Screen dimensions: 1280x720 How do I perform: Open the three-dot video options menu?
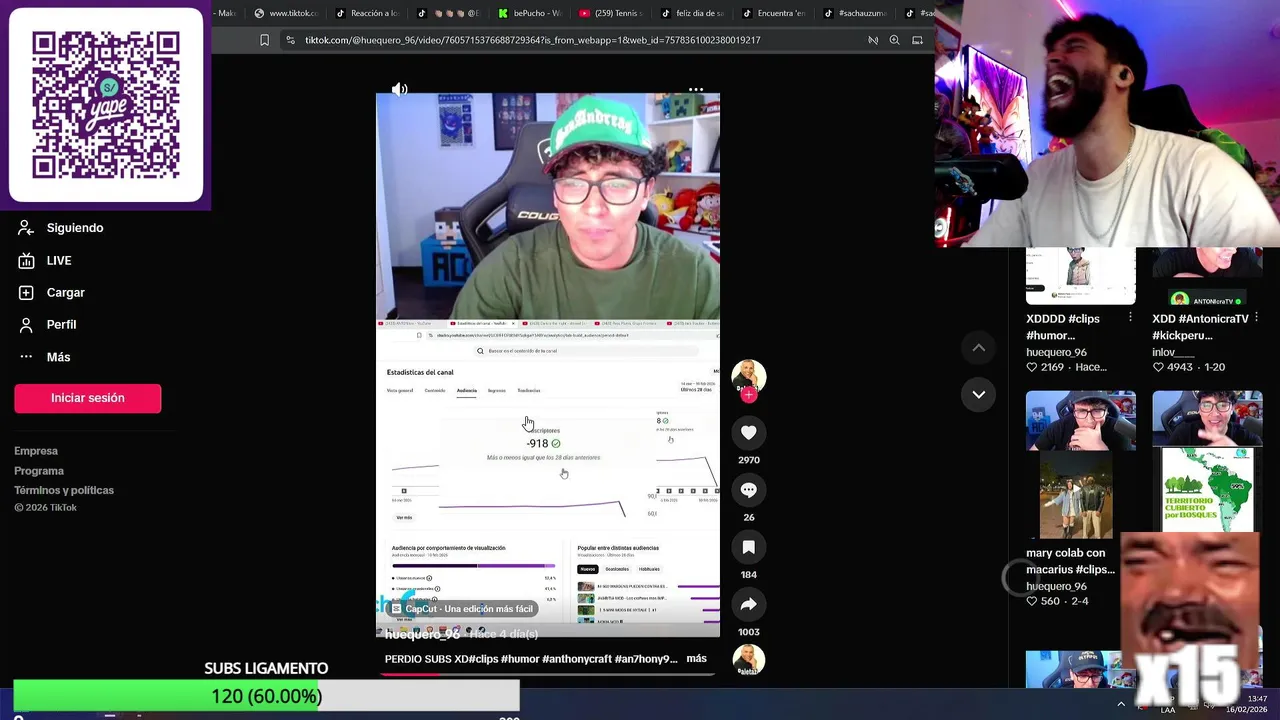(696, 89)
